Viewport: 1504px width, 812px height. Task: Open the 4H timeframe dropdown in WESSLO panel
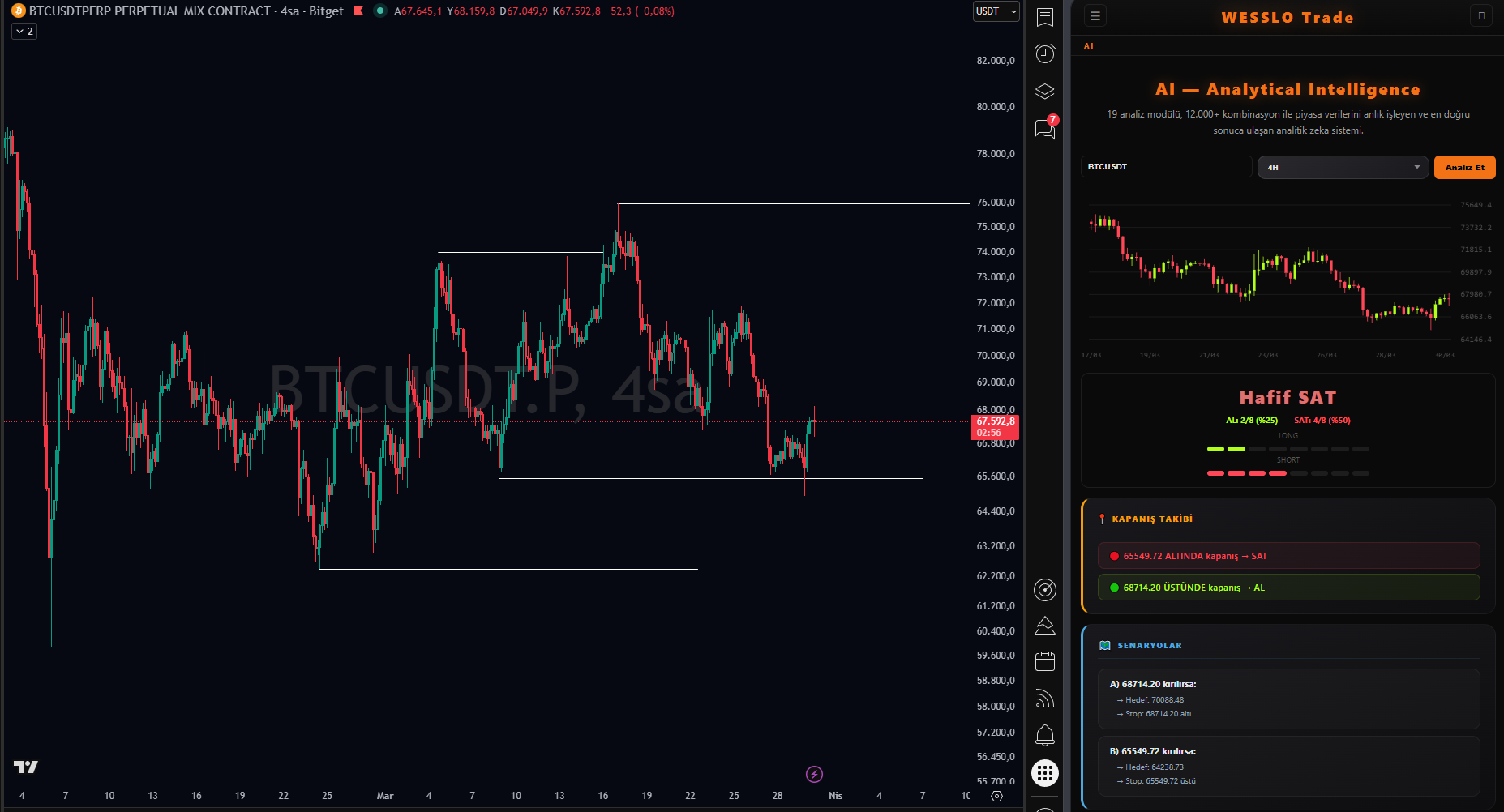[x=1342, y=167]
